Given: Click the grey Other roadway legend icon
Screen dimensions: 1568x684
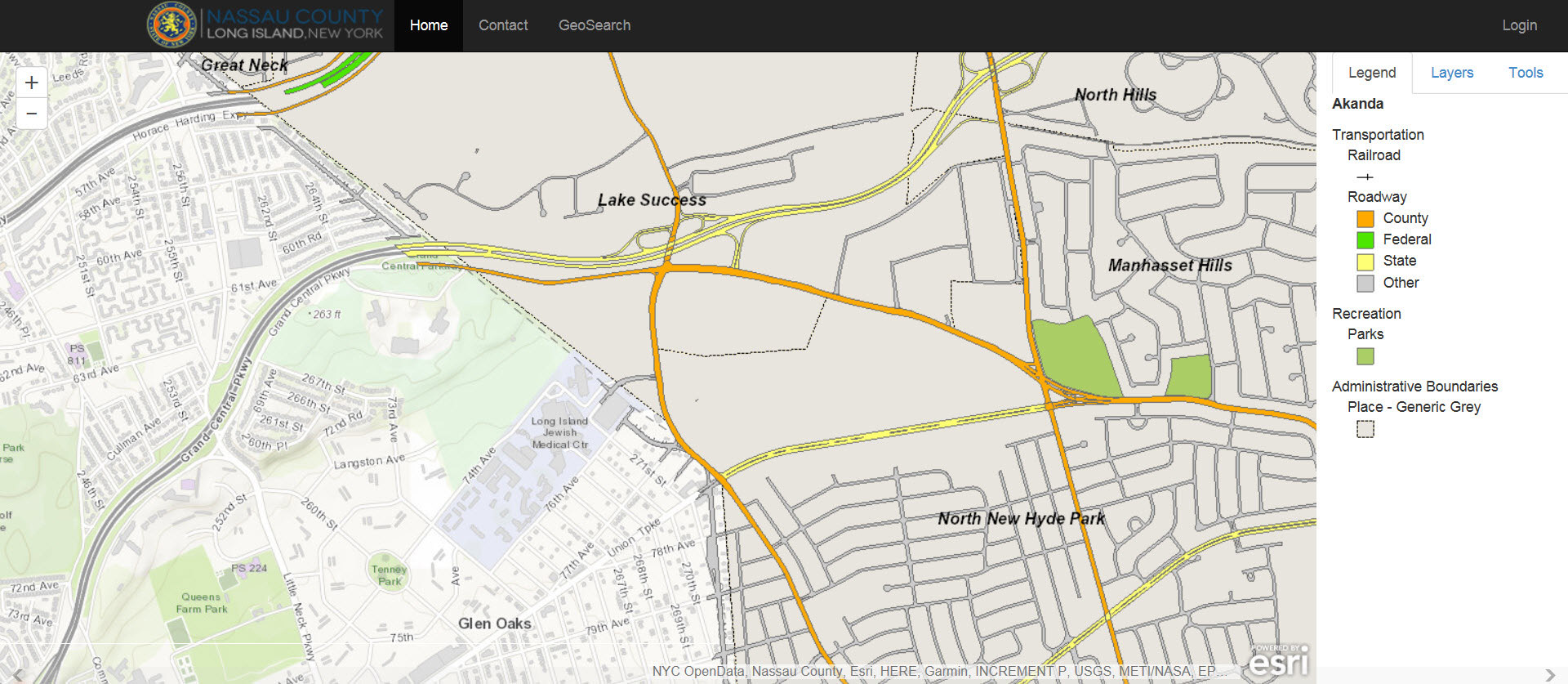Looking at the screenshot, I should tap(1365, 283).
